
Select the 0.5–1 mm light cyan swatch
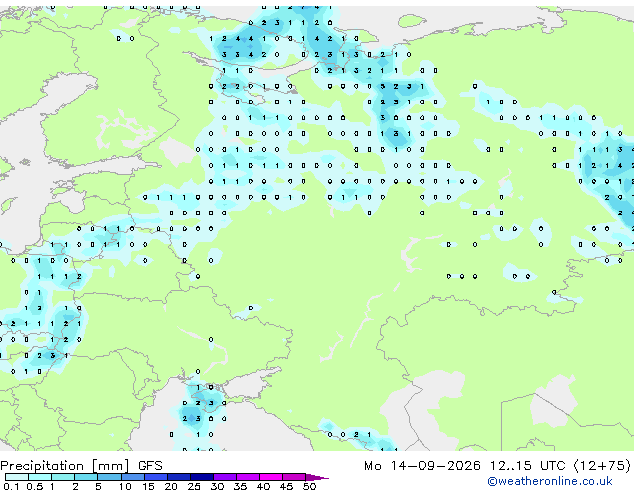point(40,477)
